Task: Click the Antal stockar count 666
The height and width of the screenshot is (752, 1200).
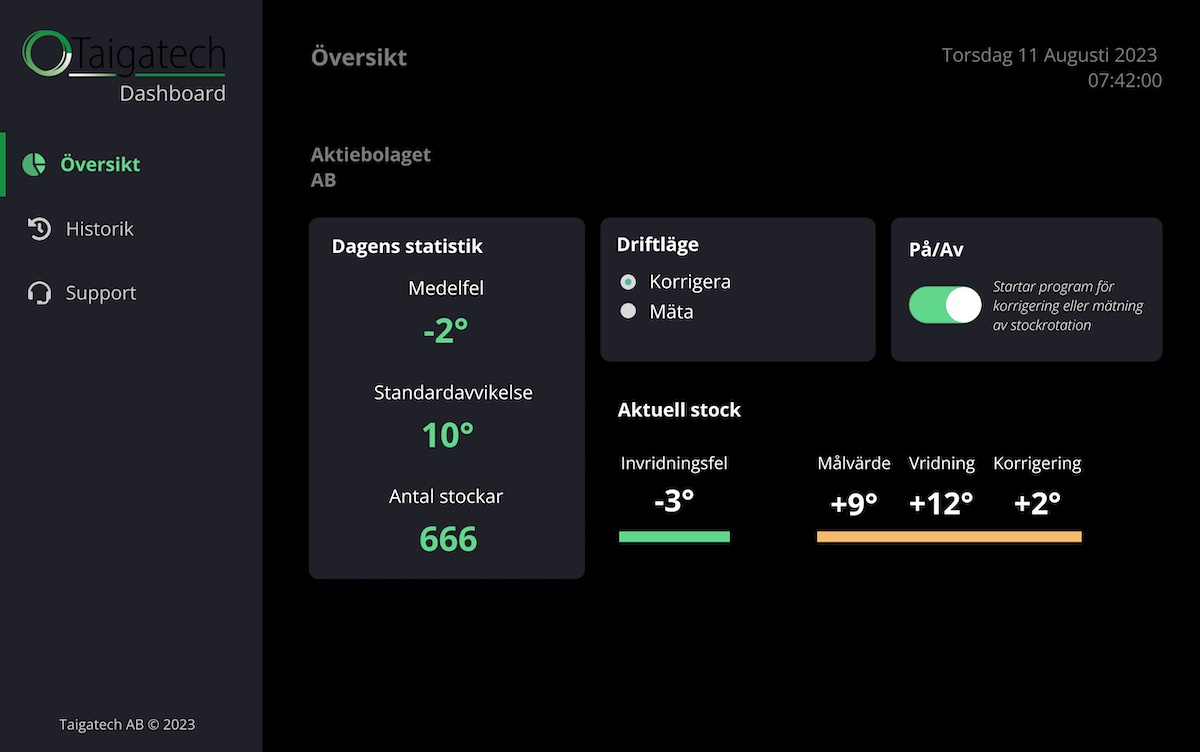Action: pos(448,539)
